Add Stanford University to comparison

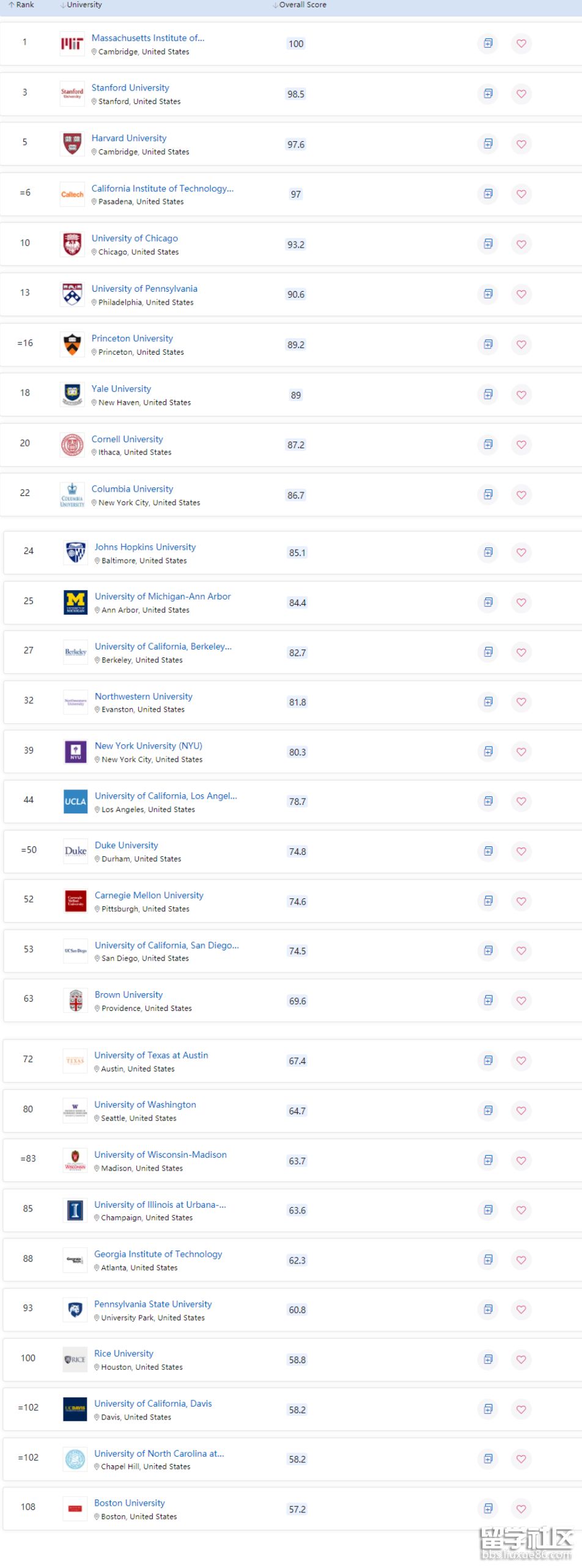pos(488,94)
